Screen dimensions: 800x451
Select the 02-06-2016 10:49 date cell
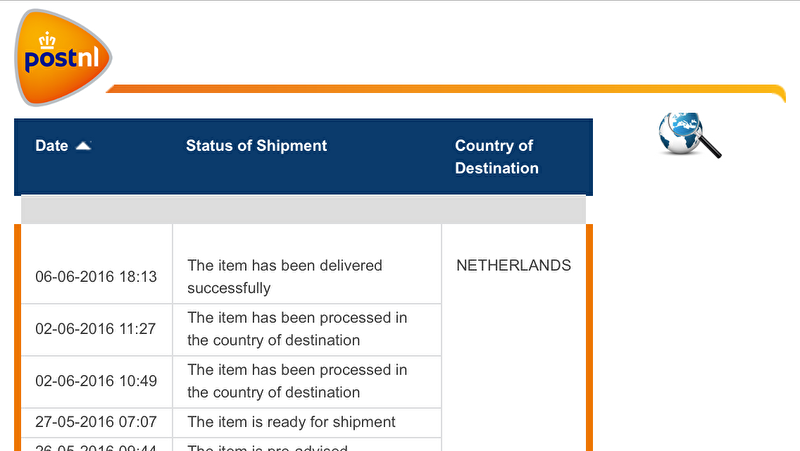(96, 381)
